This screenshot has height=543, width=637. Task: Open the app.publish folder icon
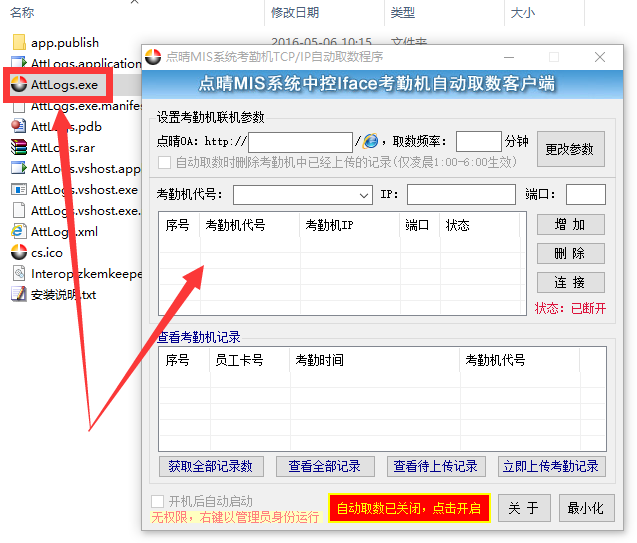tap(19, 42)
